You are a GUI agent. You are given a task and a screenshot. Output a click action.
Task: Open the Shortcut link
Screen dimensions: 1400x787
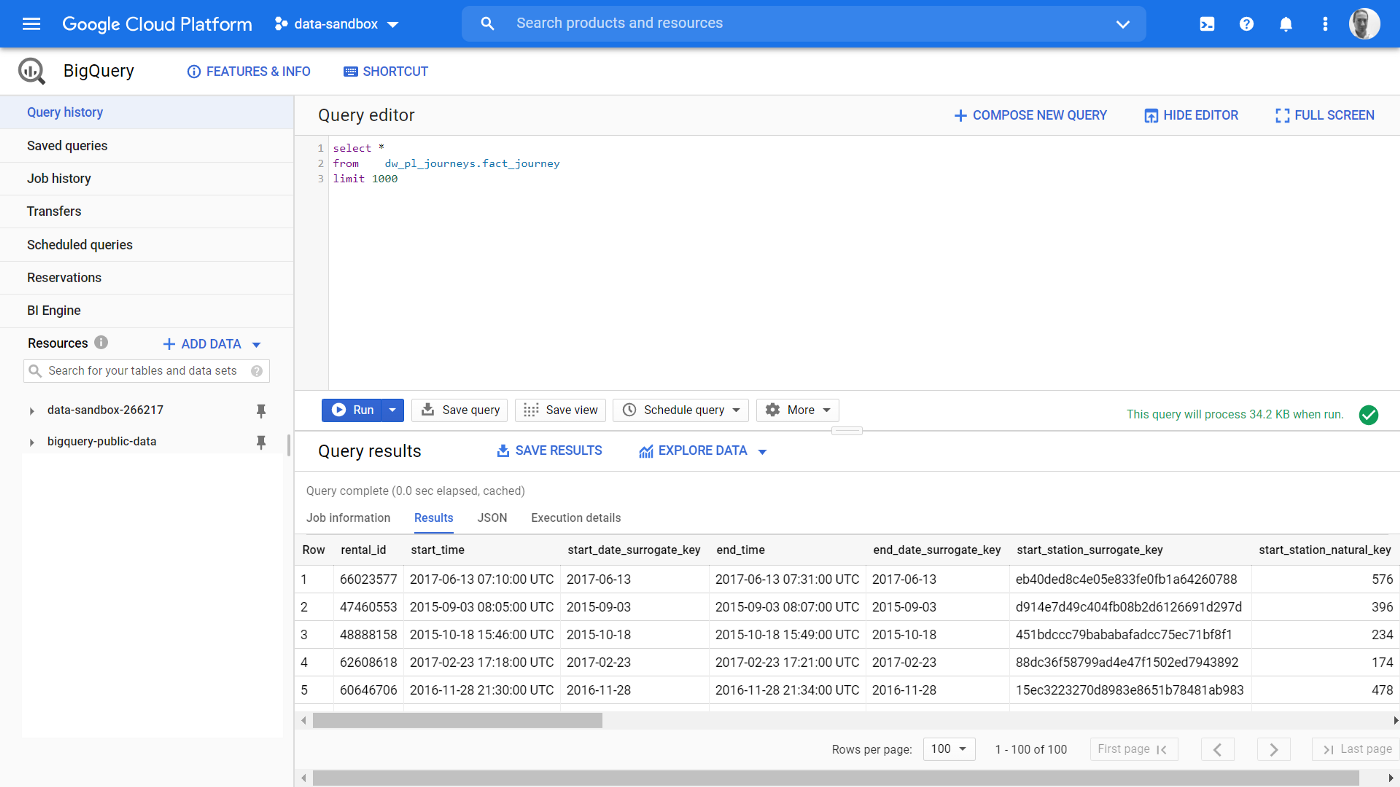tap(386, 72)
